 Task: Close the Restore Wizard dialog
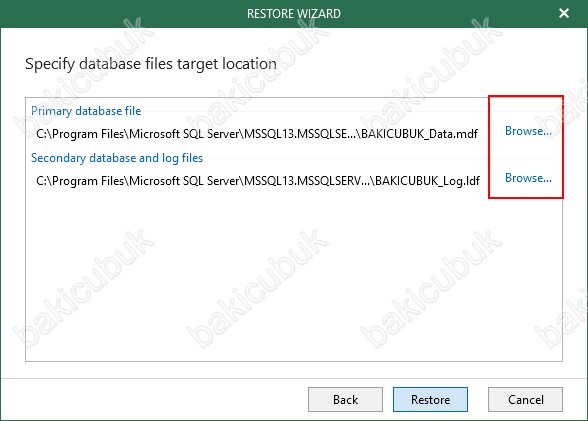pyautogui.click(x=564, y=13)
